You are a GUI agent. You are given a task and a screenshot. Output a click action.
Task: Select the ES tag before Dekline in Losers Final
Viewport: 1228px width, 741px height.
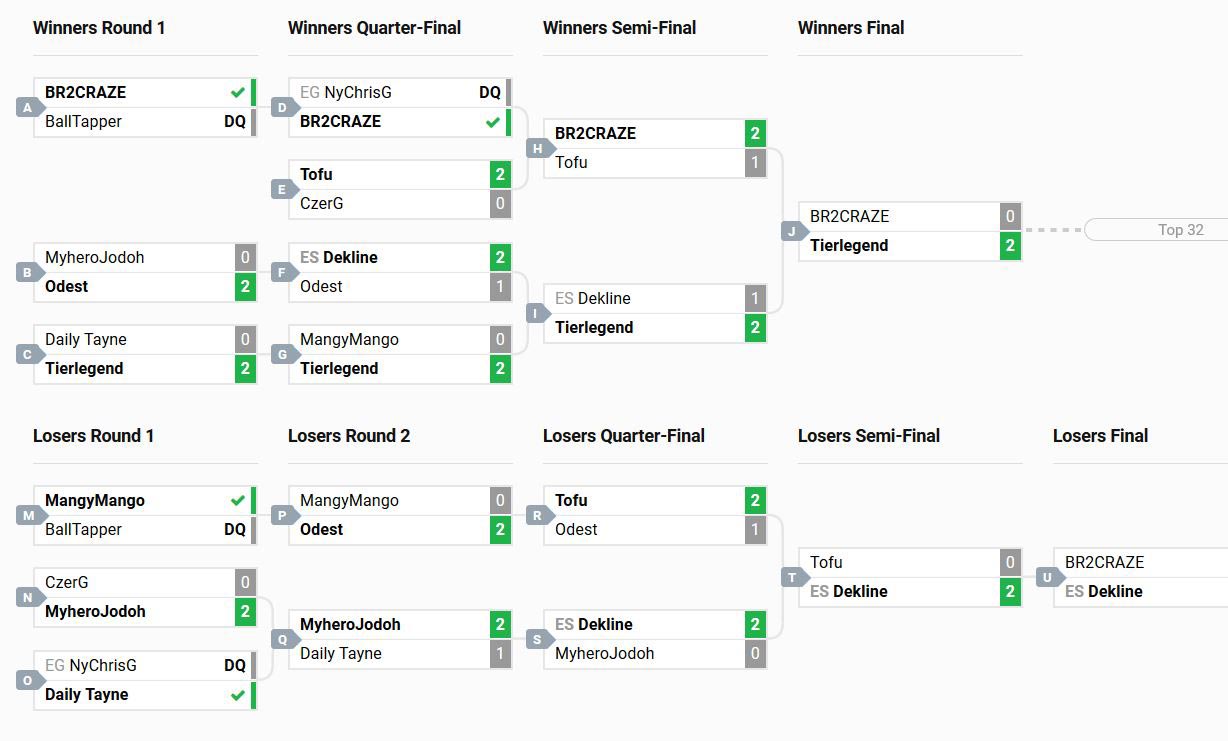1074,591
